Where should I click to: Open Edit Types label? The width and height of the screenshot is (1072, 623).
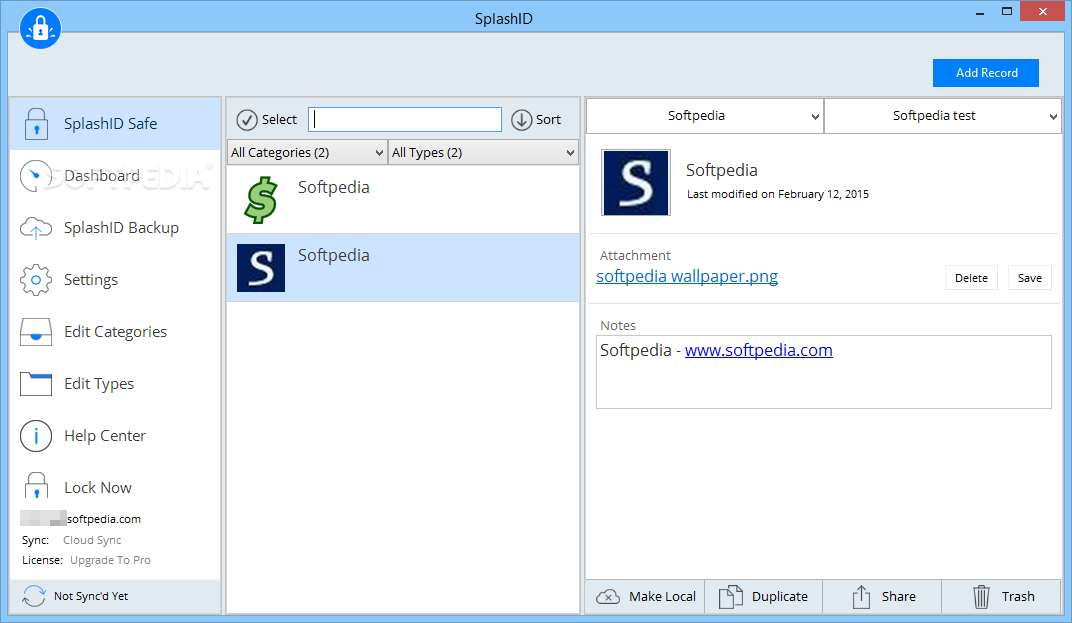click(99, 384)
